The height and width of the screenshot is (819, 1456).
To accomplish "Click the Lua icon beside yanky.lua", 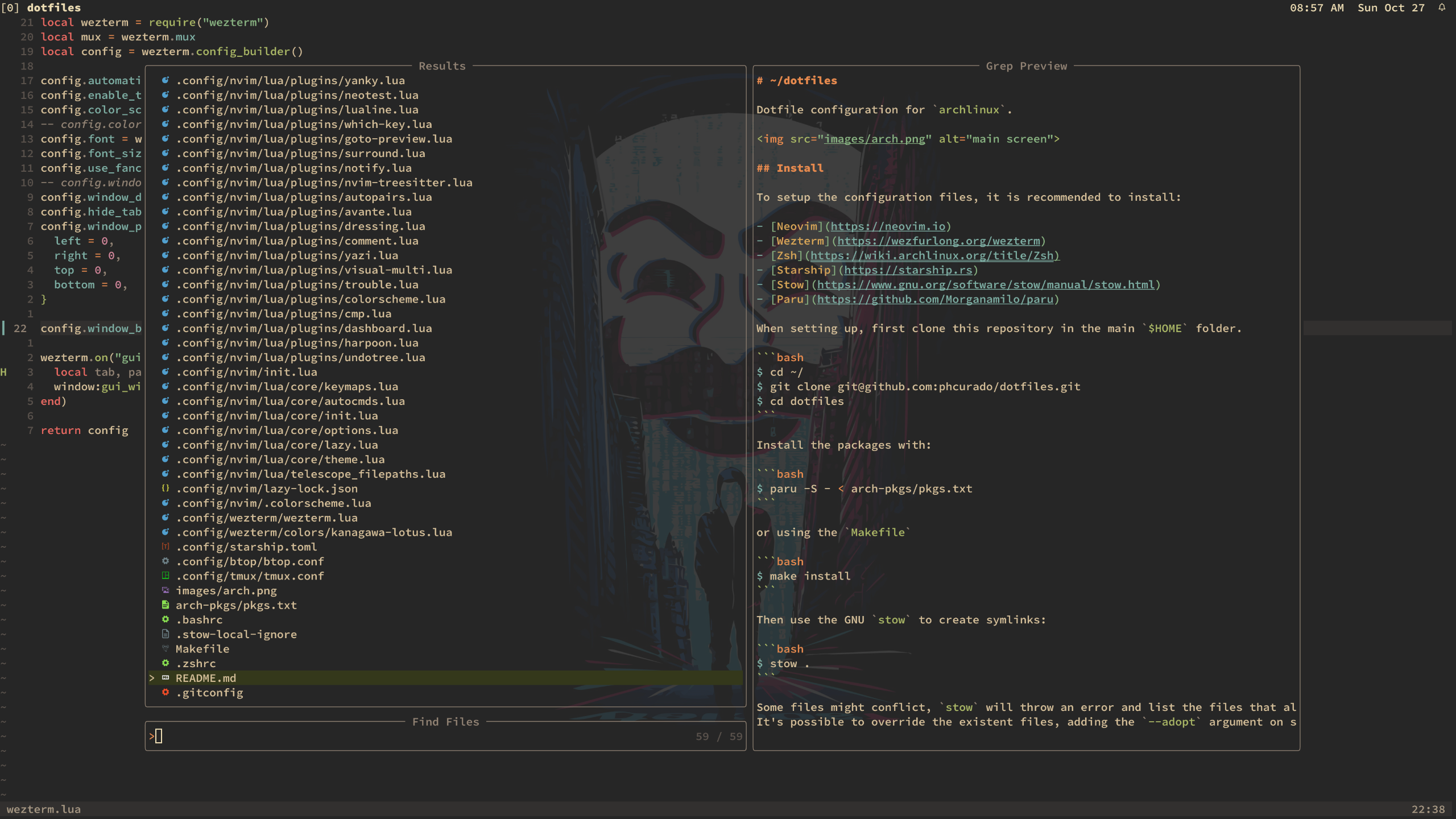I will (x=165, y=80).
